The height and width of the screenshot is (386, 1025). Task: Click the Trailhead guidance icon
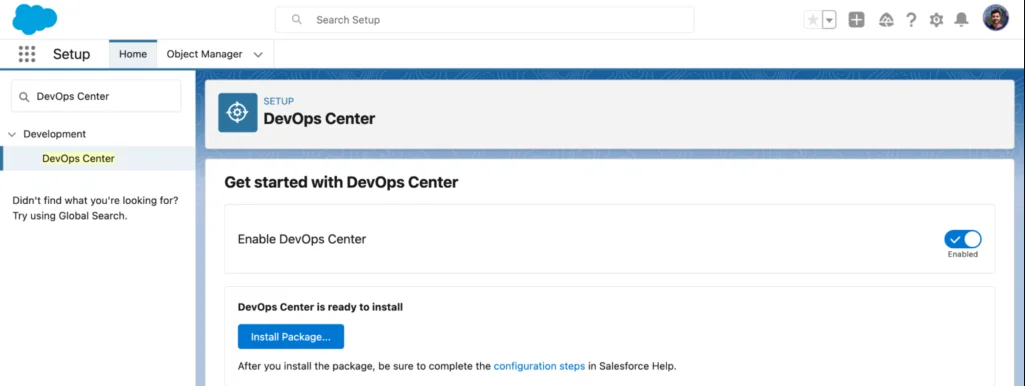(886, 20)
